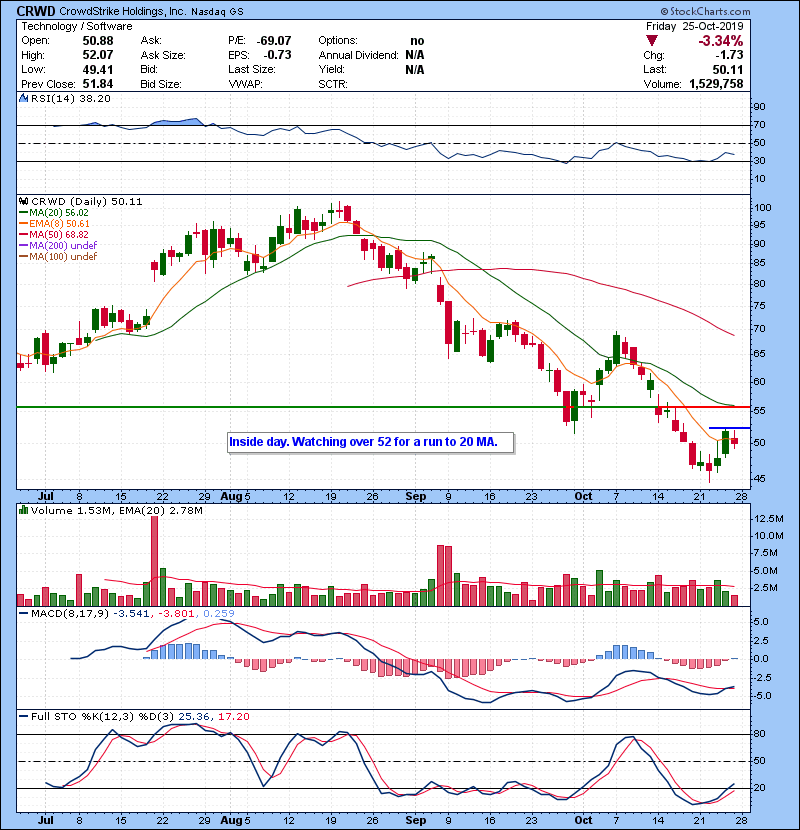Image resolution: width=800 pixels, height=830 pixels.
Task: Click the MA(50) 68.82 legend entry
Action: pos(54,234)
